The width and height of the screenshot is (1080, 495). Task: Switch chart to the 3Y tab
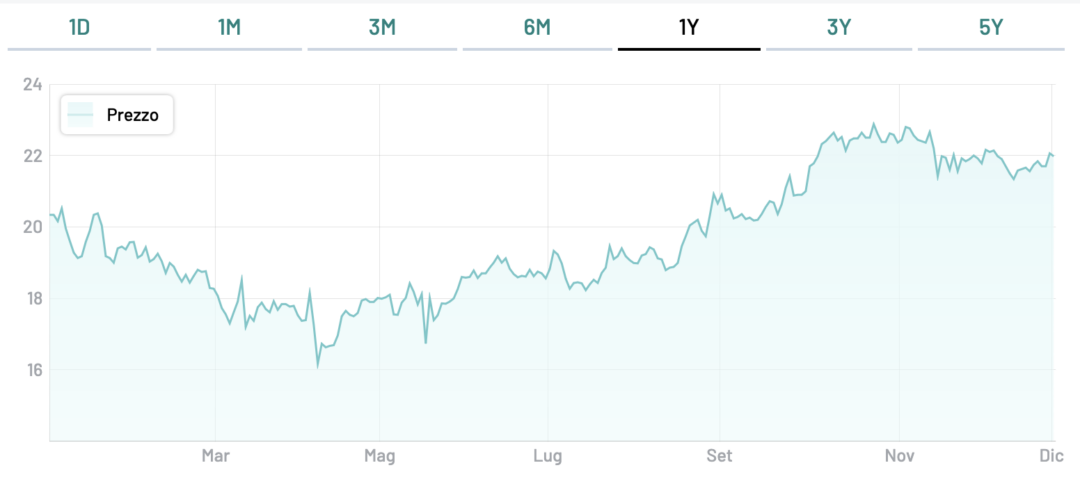click(839, 27)
